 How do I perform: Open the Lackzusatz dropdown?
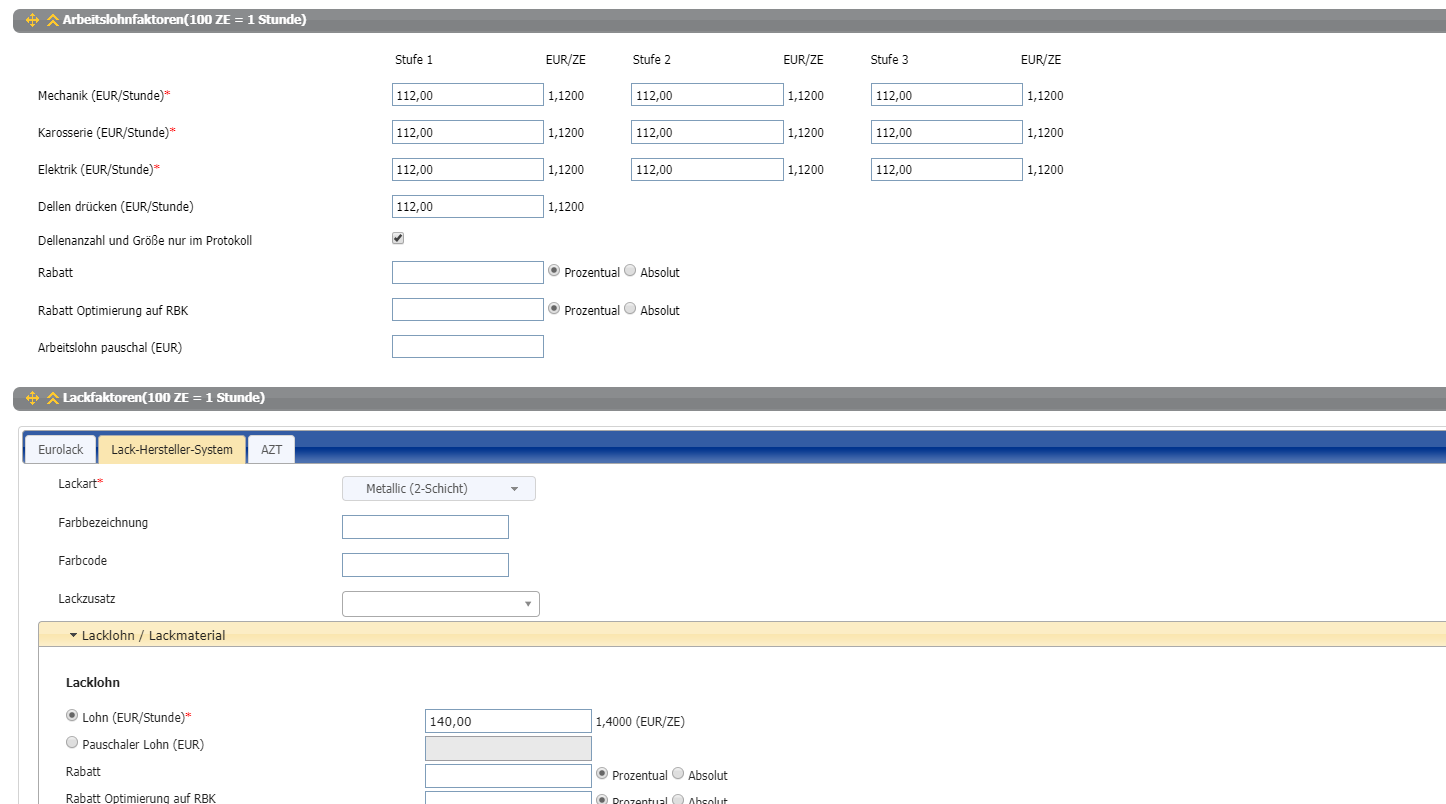(440, 604)
